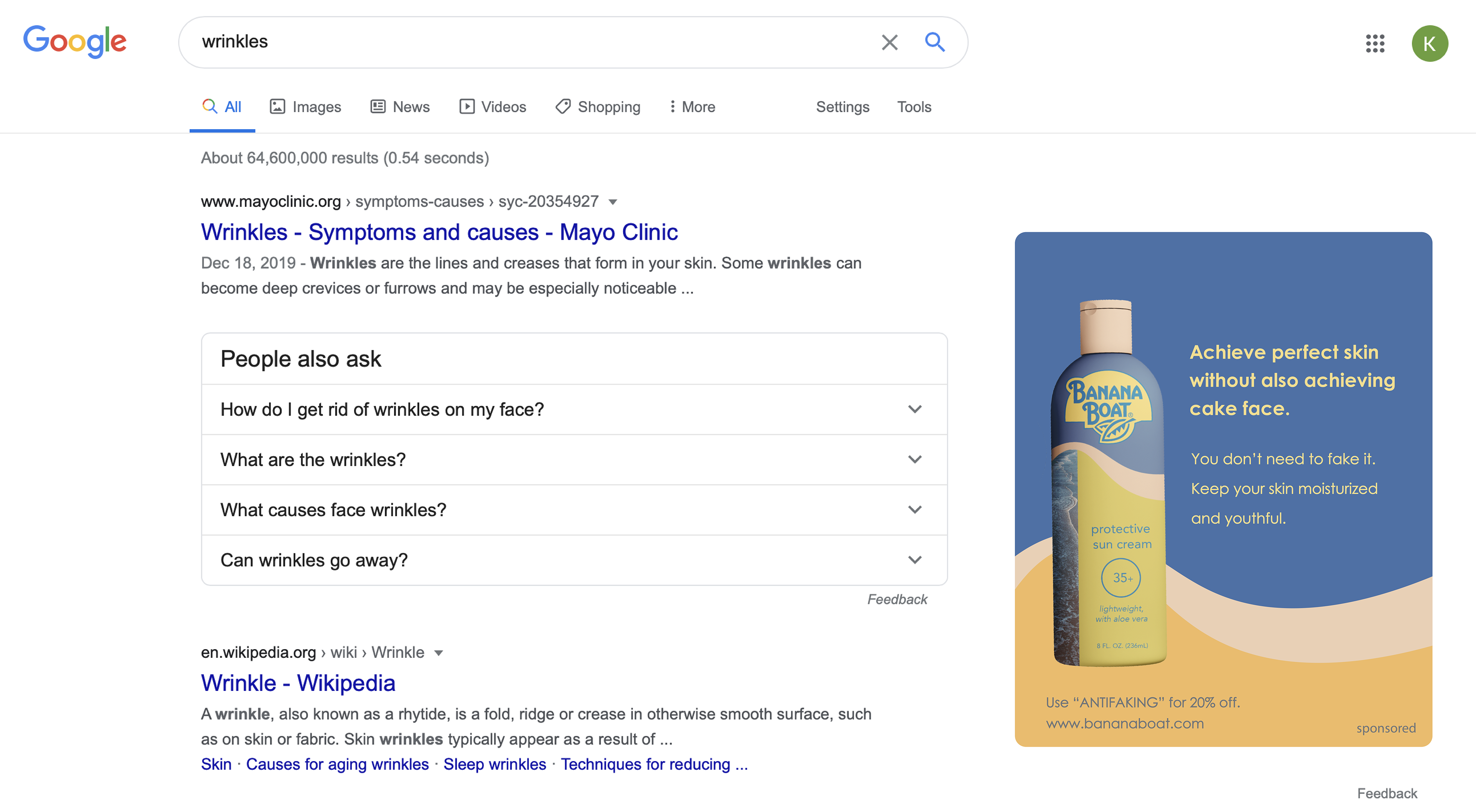Expand 'What are the wrinkles?' question

click(574, 460)
